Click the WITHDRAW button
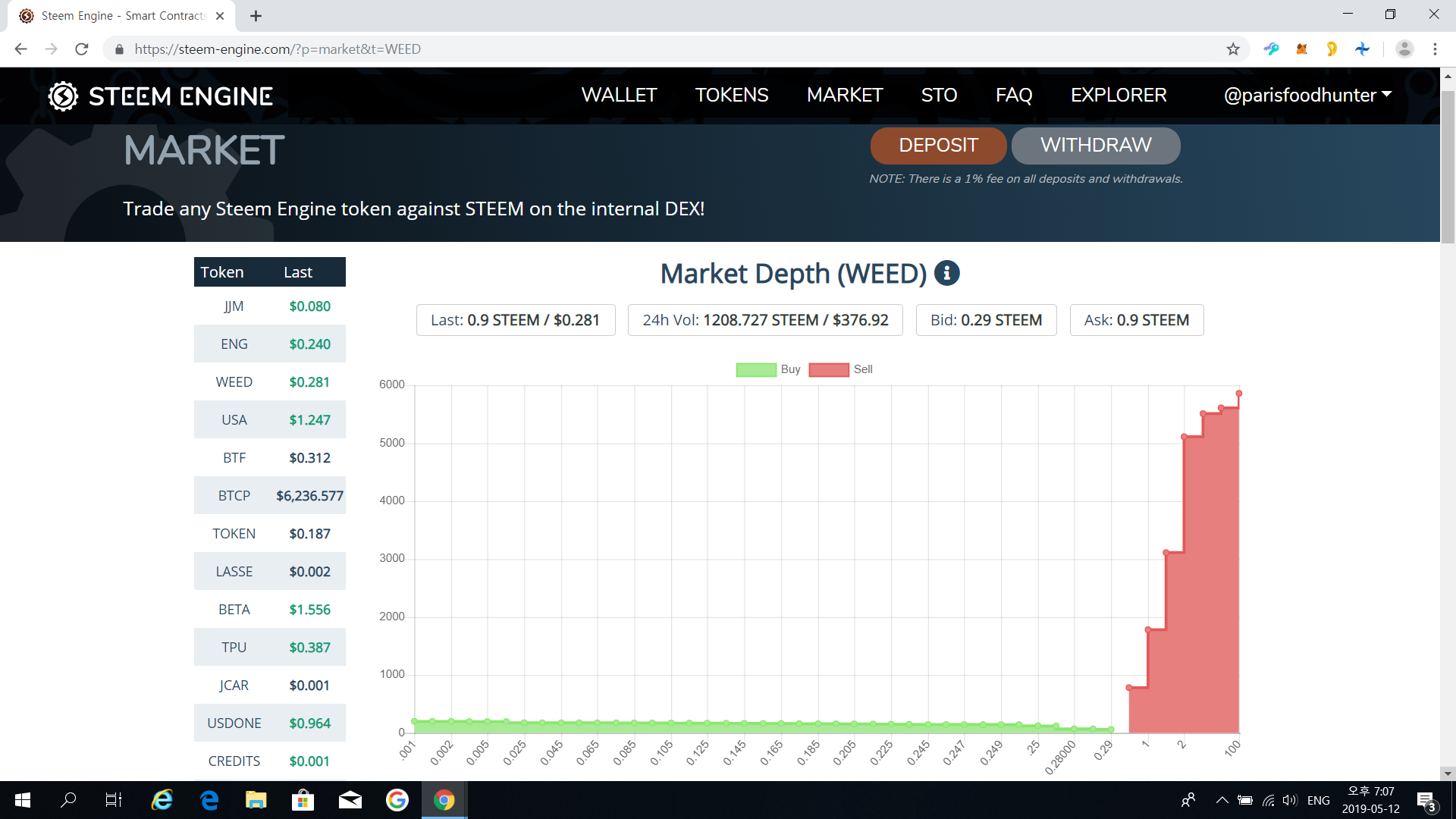The width and height of the screenshot is (1456, 819). click(1096, 146)
